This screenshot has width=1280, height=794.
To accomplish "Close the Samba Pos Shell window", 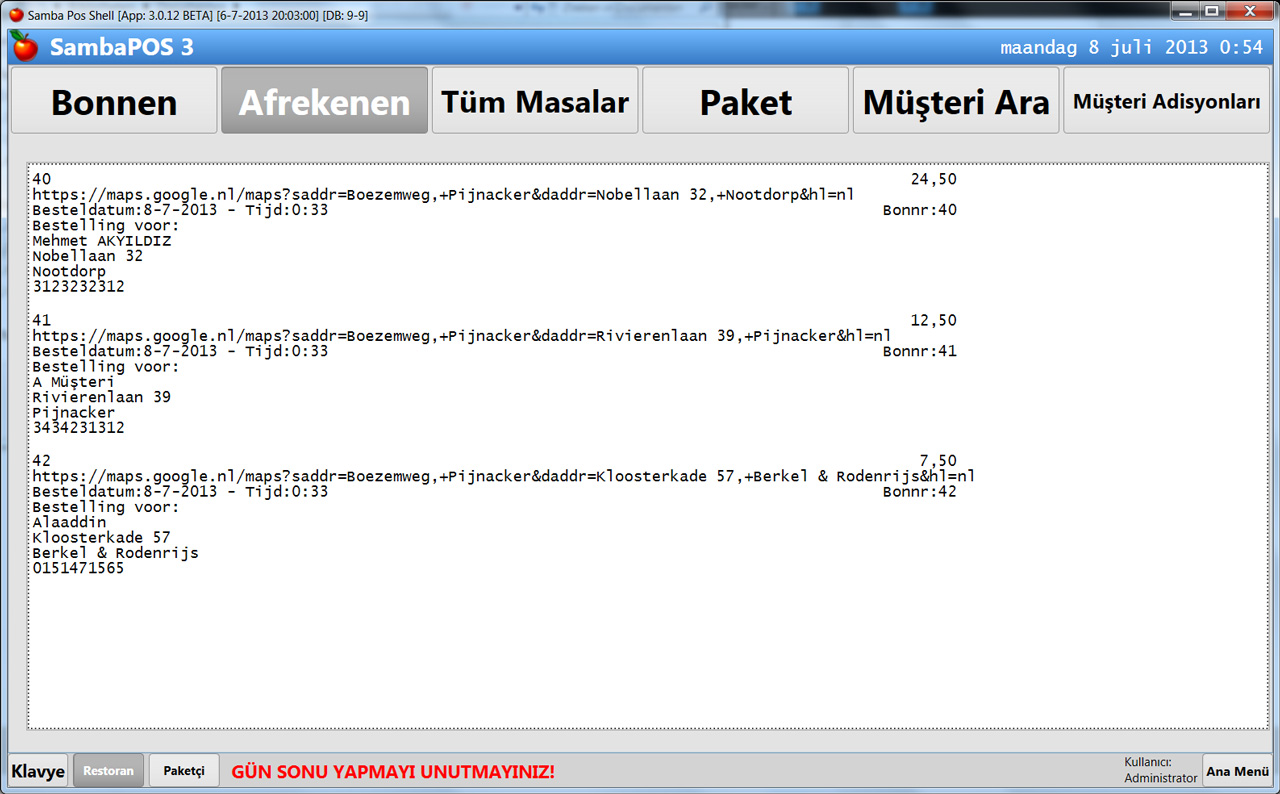I will click(1247, 11).
